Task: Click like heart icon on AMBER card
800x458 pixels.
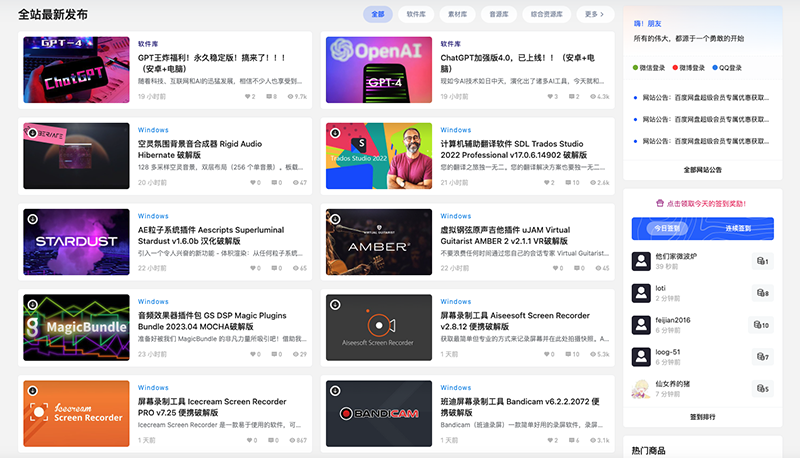Action: (556, 268)
